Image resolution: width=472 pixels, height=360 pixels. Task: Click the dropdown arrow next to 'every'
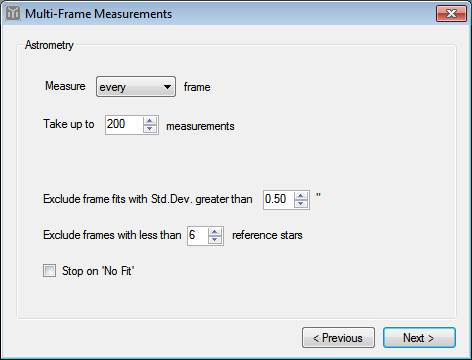[167, 87]
